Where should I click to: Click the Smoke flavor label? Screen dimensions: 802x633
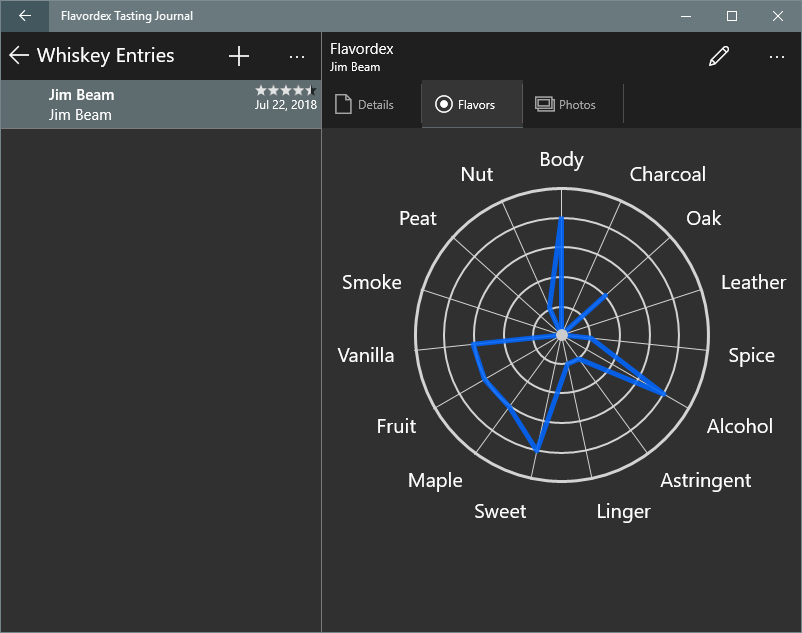pos(371,282)
